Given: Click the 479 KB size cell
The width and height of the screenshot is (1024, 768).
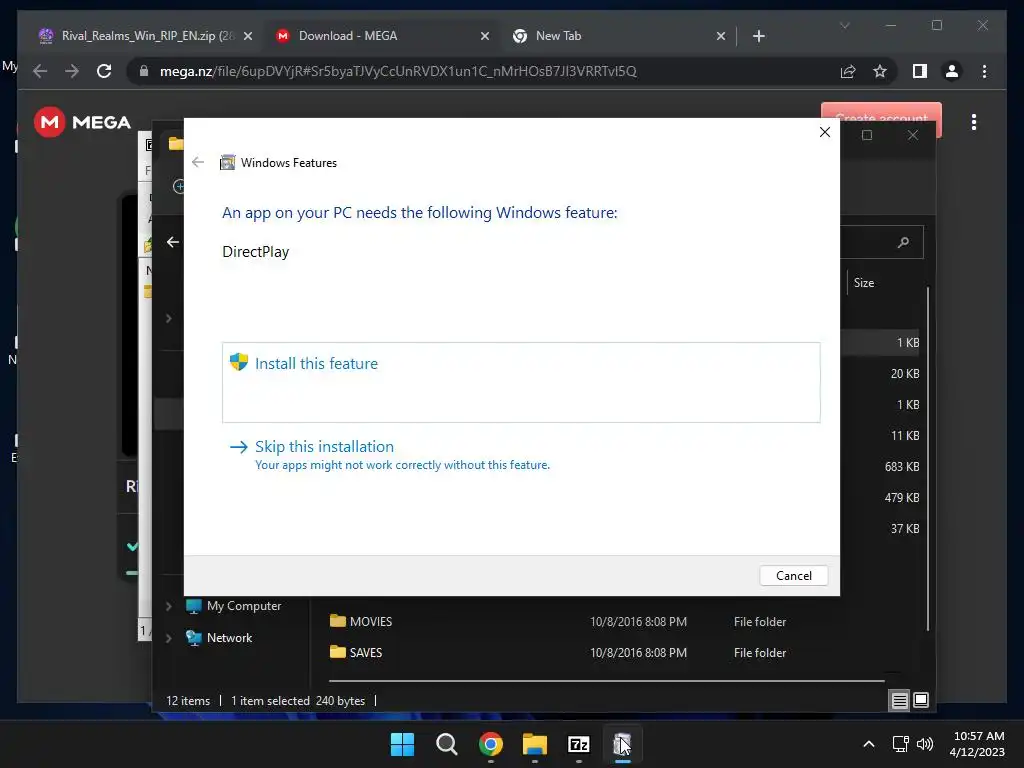Looking at the screenshot, I should point(902,498).
